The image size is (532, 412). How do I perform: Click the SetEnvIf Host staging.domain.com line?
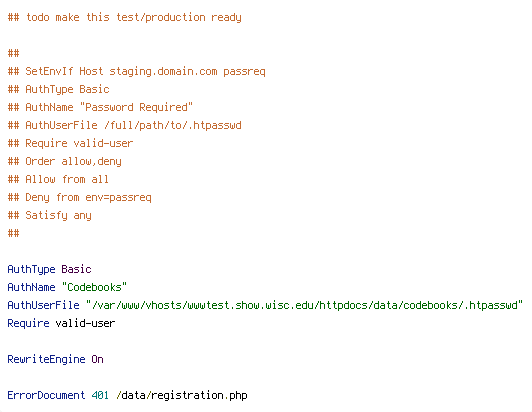point(136,72)
